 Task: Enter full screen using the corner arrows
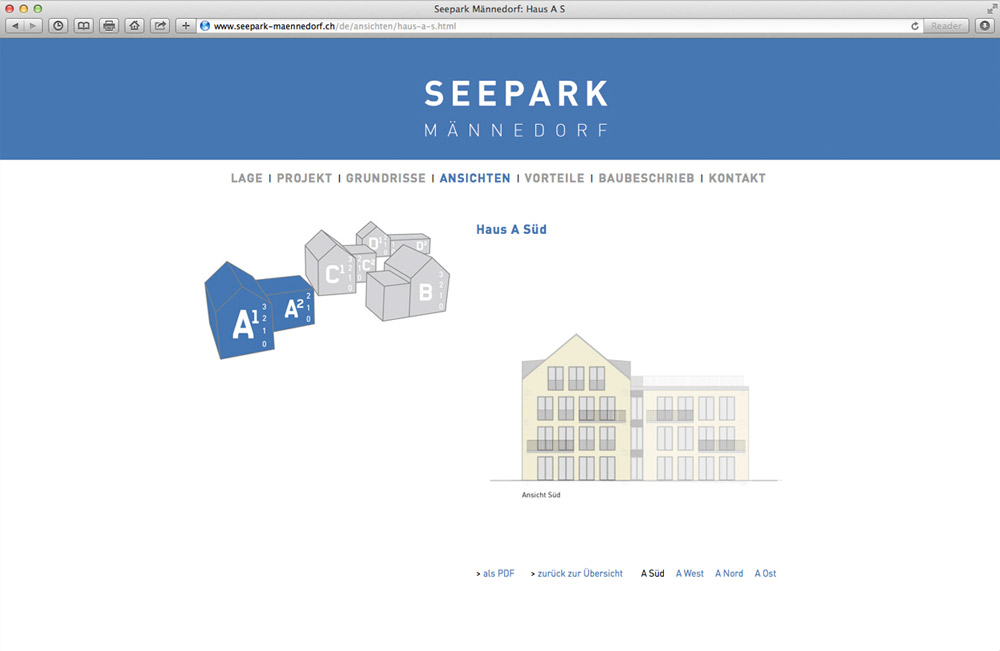pyautogui.click(x=990, y=8)
